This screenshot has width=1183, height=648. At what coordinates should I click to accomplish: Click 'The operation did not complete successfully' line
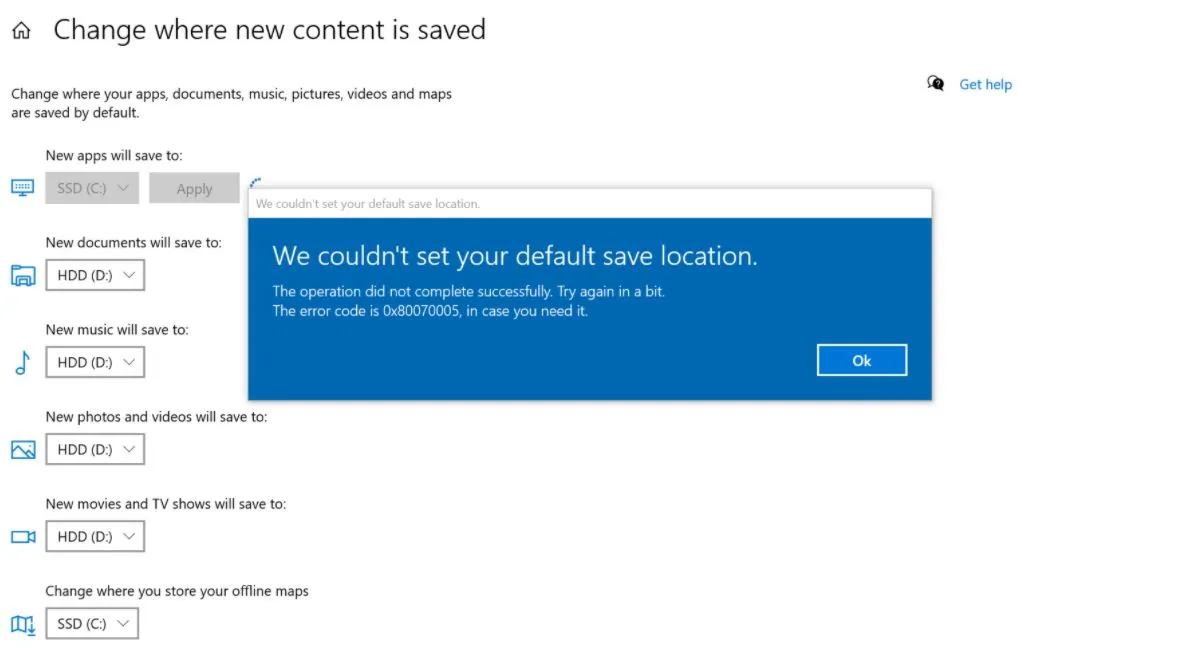coord(469,291)
